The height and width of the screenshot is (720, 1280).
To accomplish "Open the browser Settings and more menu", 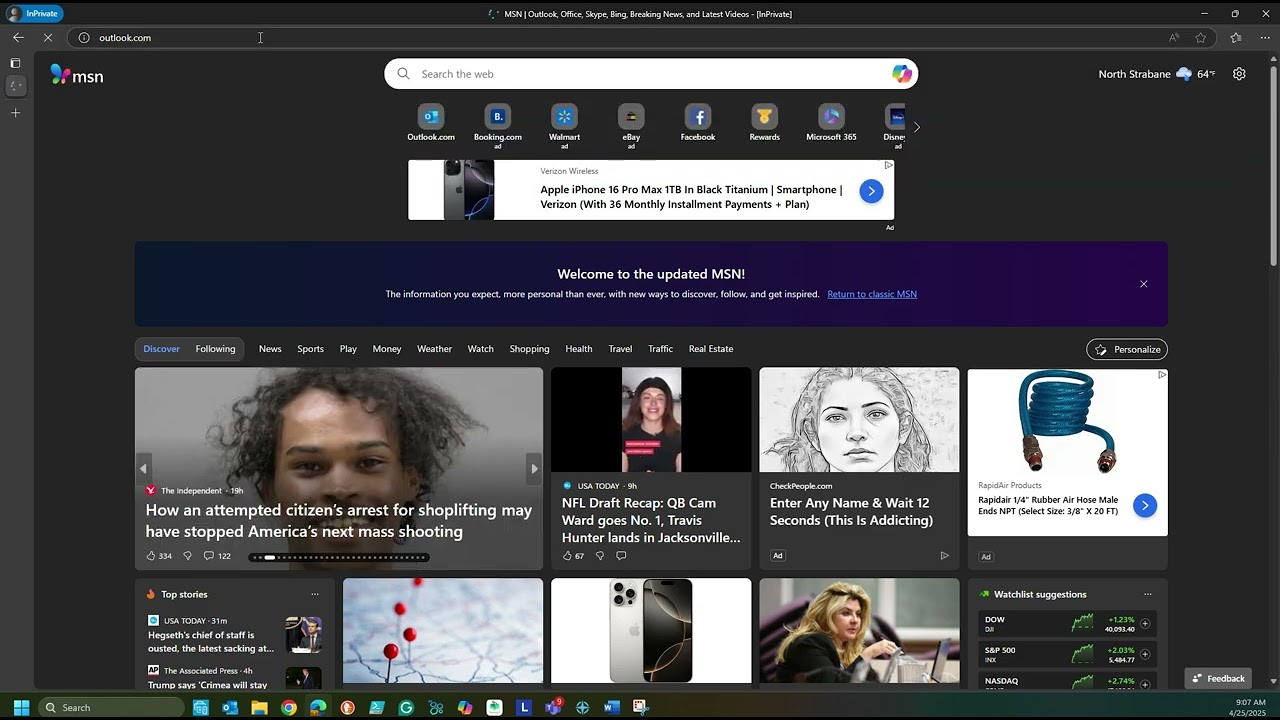I will coord(1265,38).
